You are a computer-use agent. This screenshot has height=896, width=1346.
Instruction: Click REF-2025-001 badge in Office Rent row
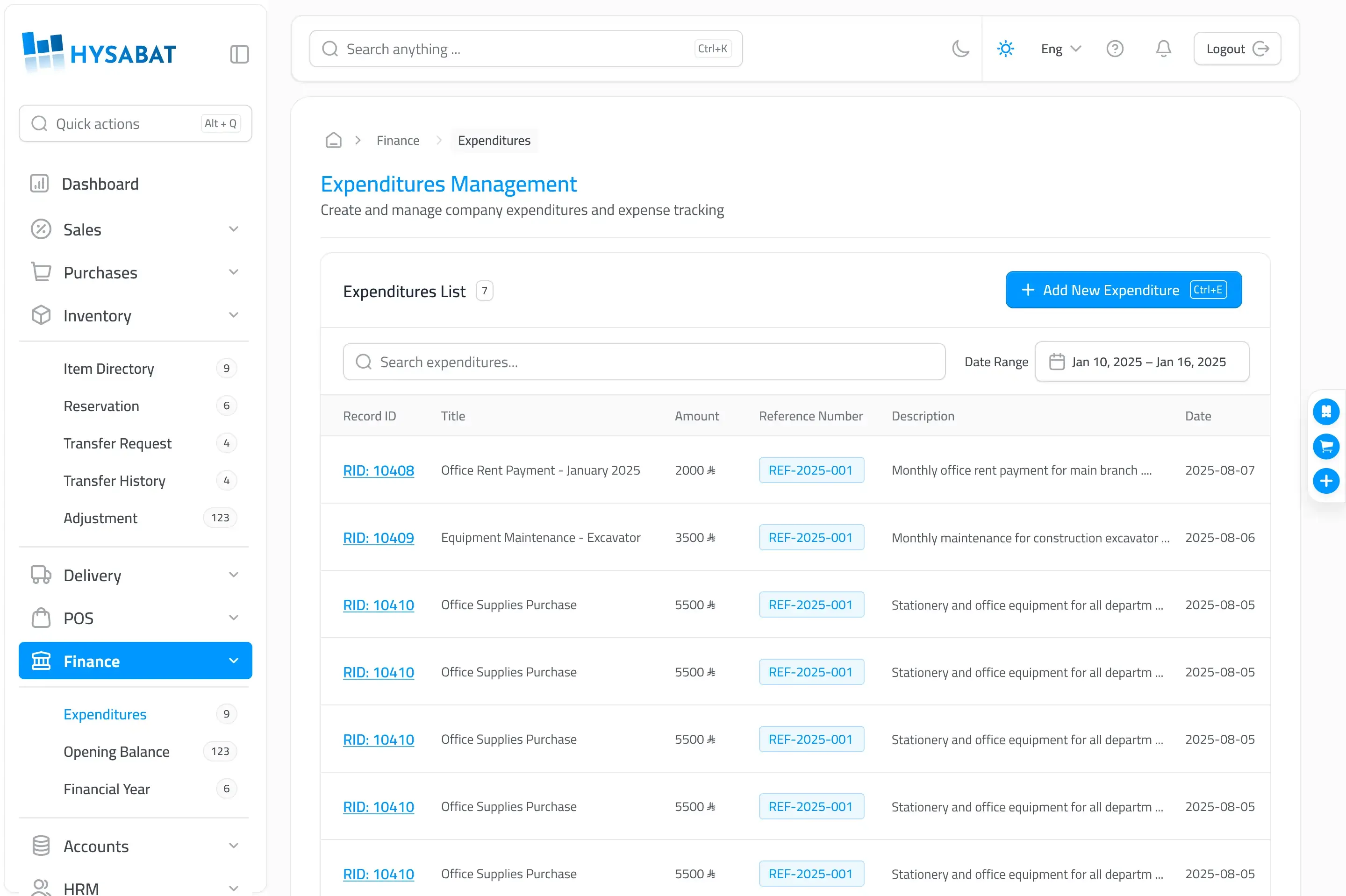pos(811,469)
